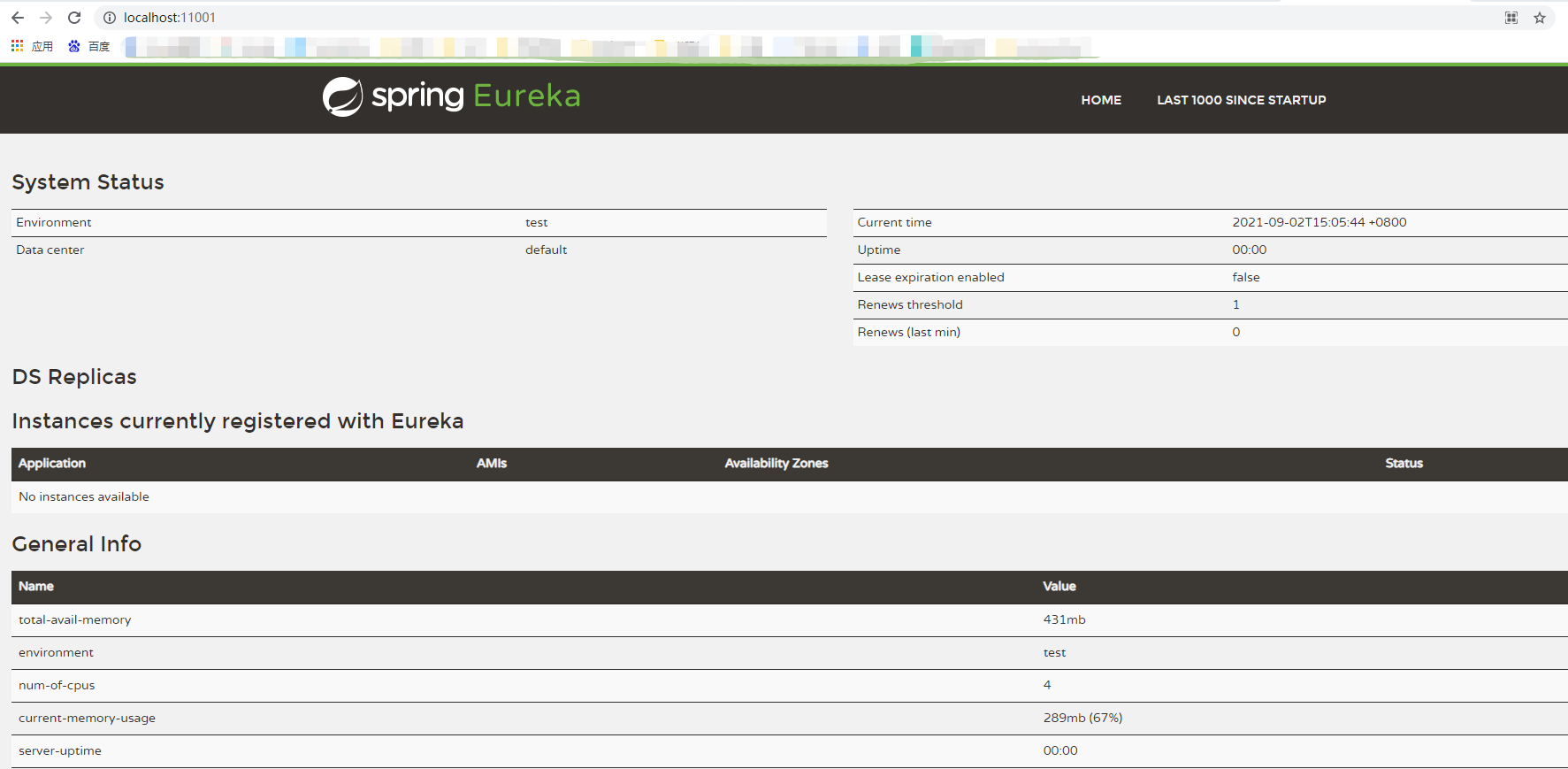Select the 'No instances available' row
The image size is (1568, 769).
coord(790,496)
